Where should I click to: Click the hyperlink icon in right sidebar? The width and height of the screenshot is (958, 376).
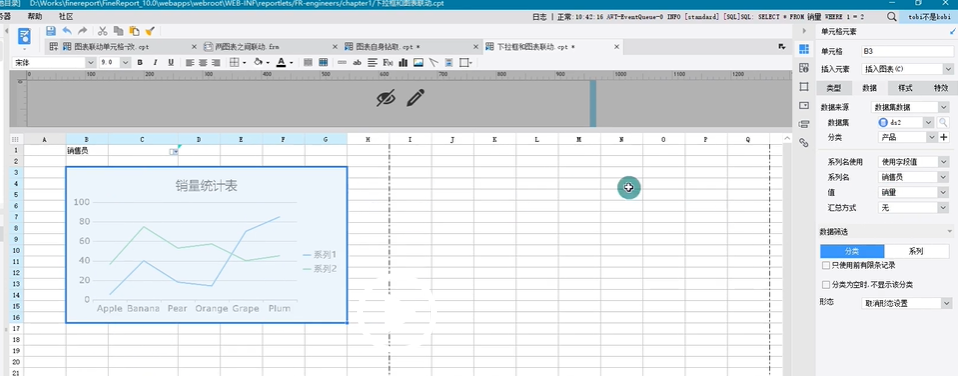click(x=804, y=142)
